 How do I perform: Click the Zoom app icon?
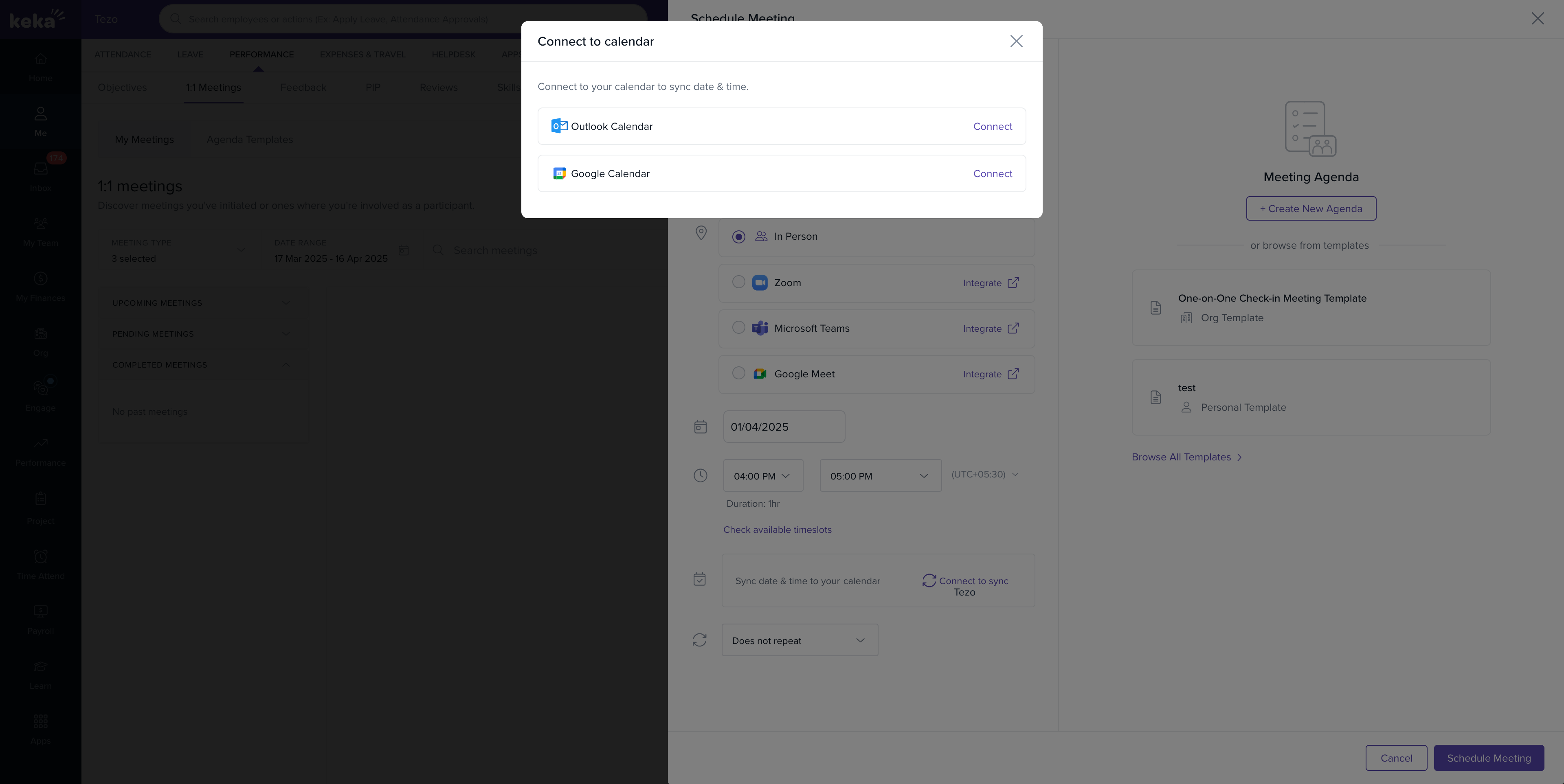[760, 283]
